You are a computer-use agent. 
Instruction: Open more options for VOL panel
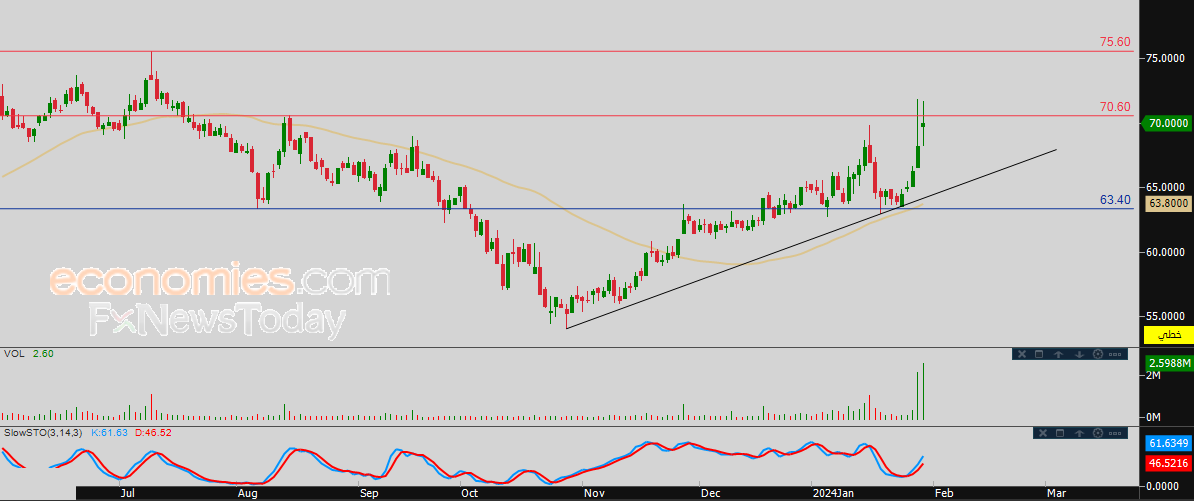pos(1116,354)
